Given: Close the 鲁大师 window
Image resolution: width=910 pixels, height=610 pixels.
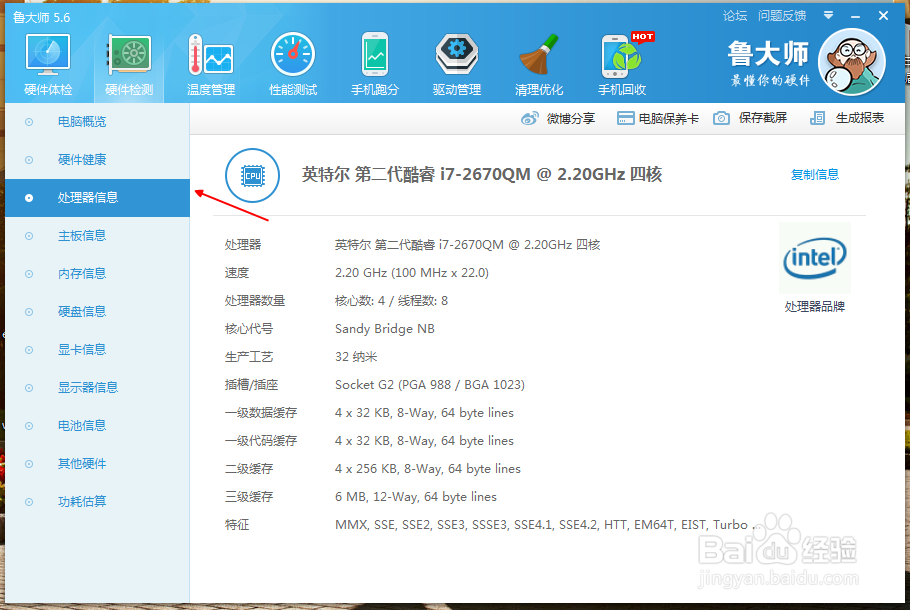Looking at the screenshot, I should 883,16.
